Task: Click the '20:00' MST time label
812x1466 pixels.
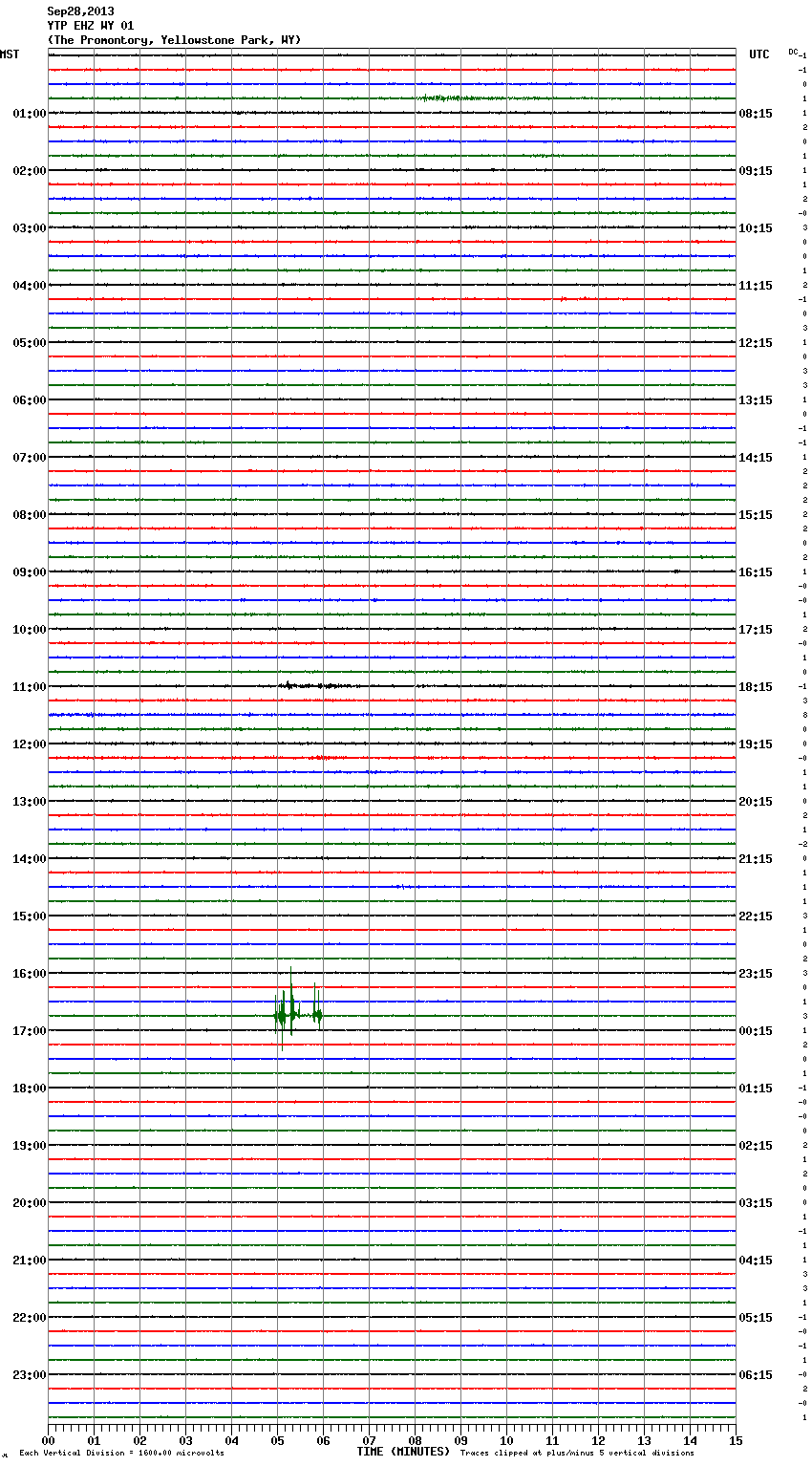Action: (x=29, y=1203)
